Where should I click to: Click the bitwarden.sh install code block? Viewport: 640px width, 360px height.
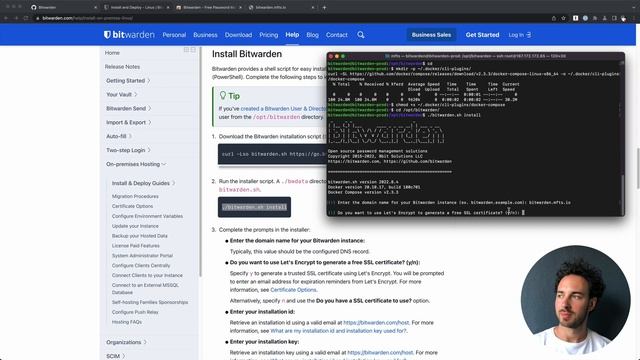[x=254, y=207]
